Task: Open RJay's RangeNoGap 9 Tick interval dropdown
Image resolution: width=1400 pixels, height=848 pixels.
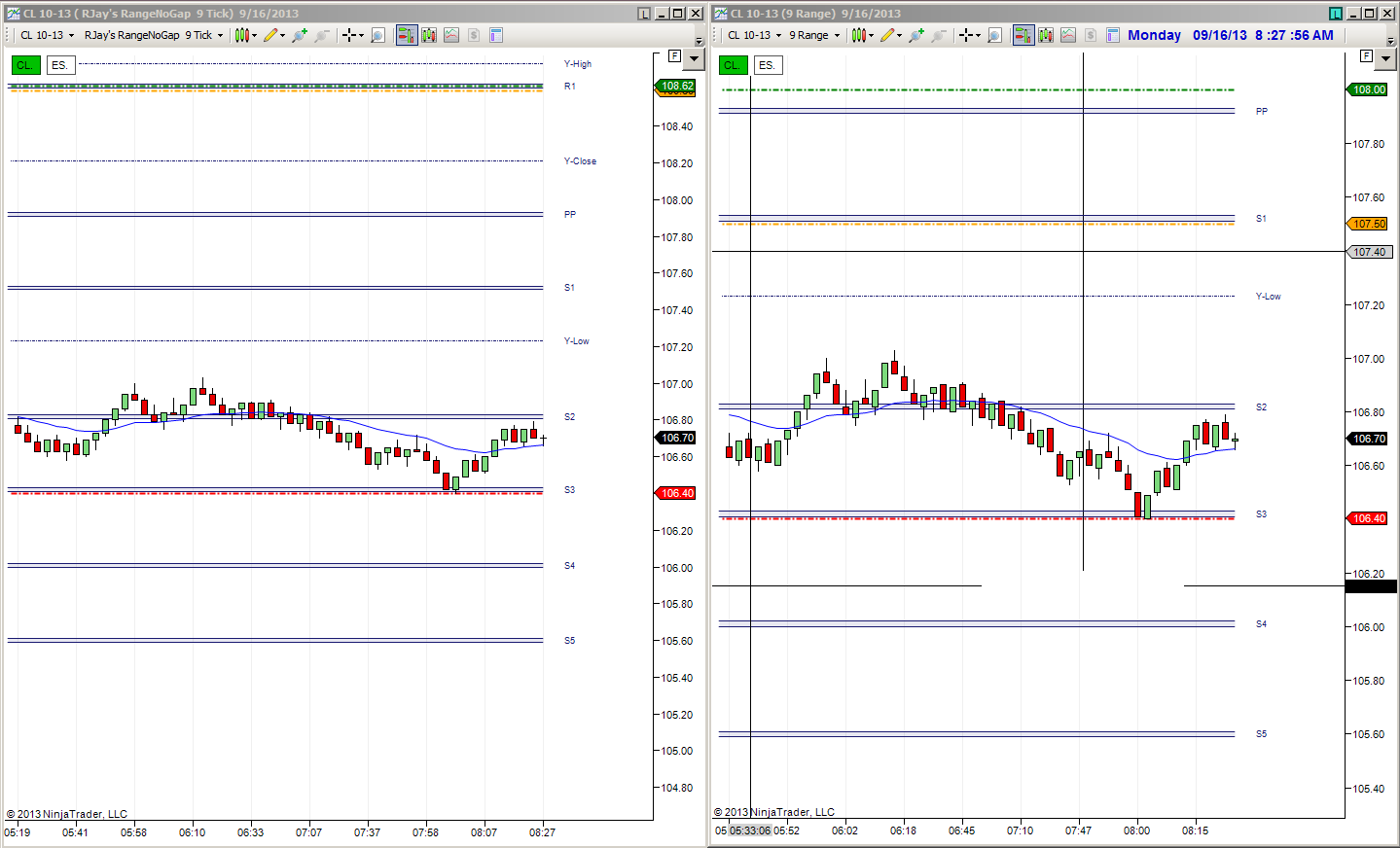Action: (154, 35)
